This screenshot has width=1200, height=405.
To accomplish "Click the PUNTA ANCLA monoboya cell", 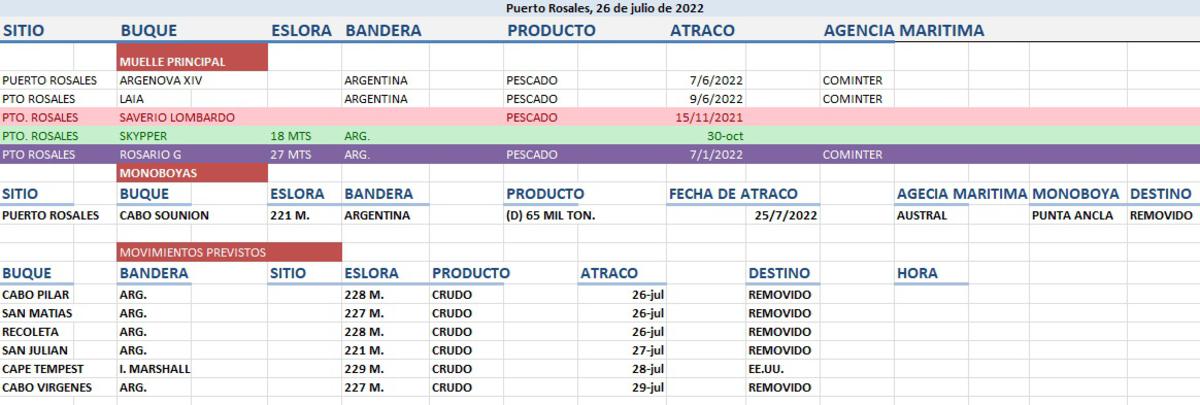I will [x=1078, y=215].
